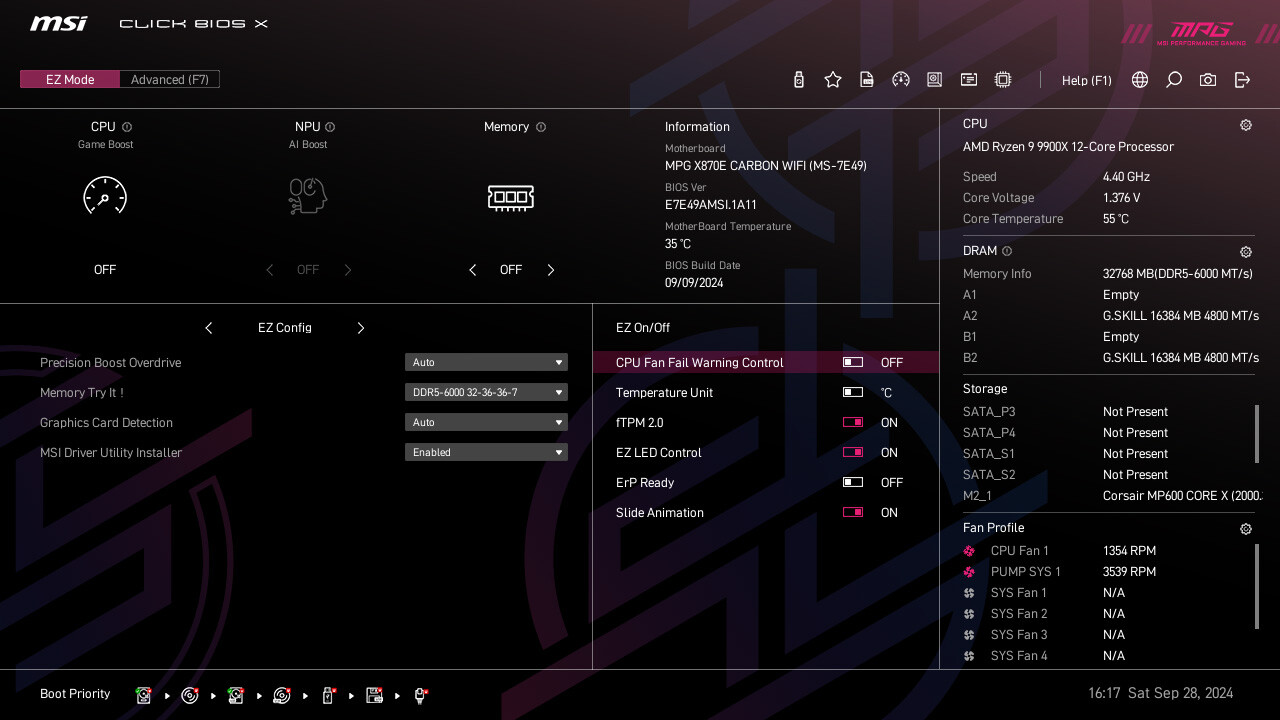Take a screenshot with the camera icon
This screenshot has height=720, width=1280.
pyautogui.click(x=1208, y=80)
